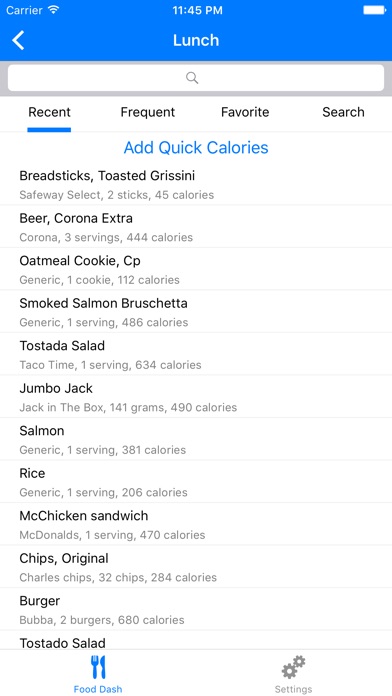This screenshot has height=696, width=392.
Task: Choose Beer, Corona Extra item
Action: [196, 227]
